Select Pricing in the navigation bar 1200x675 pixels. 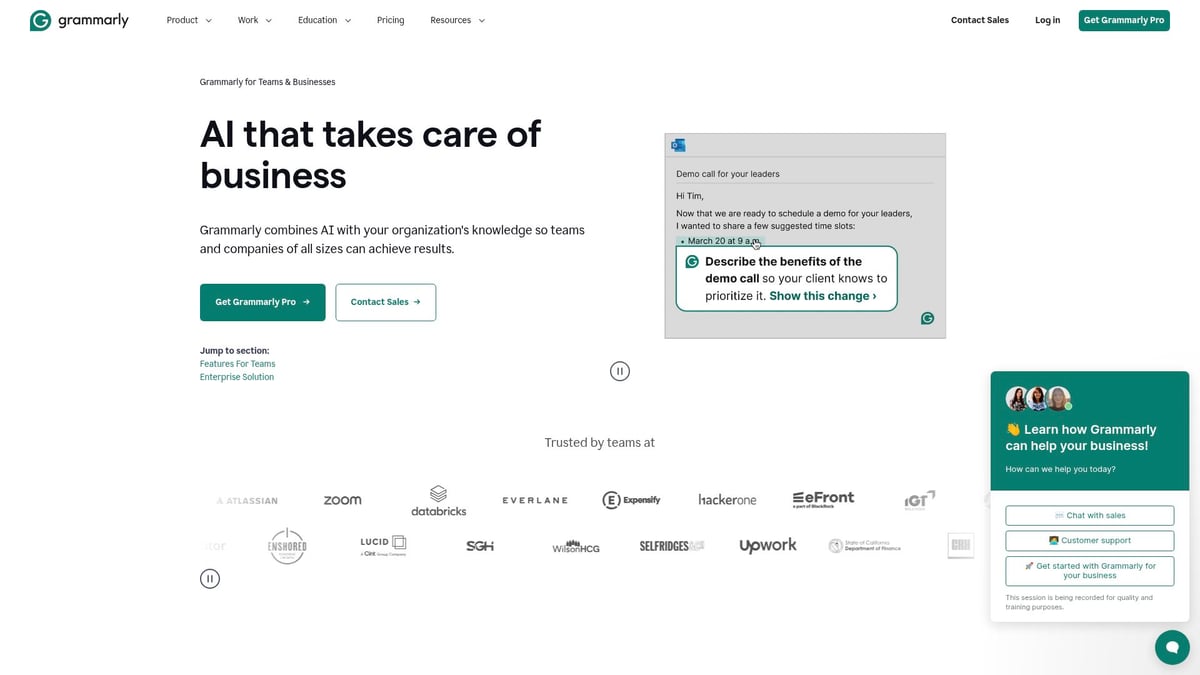390,19
